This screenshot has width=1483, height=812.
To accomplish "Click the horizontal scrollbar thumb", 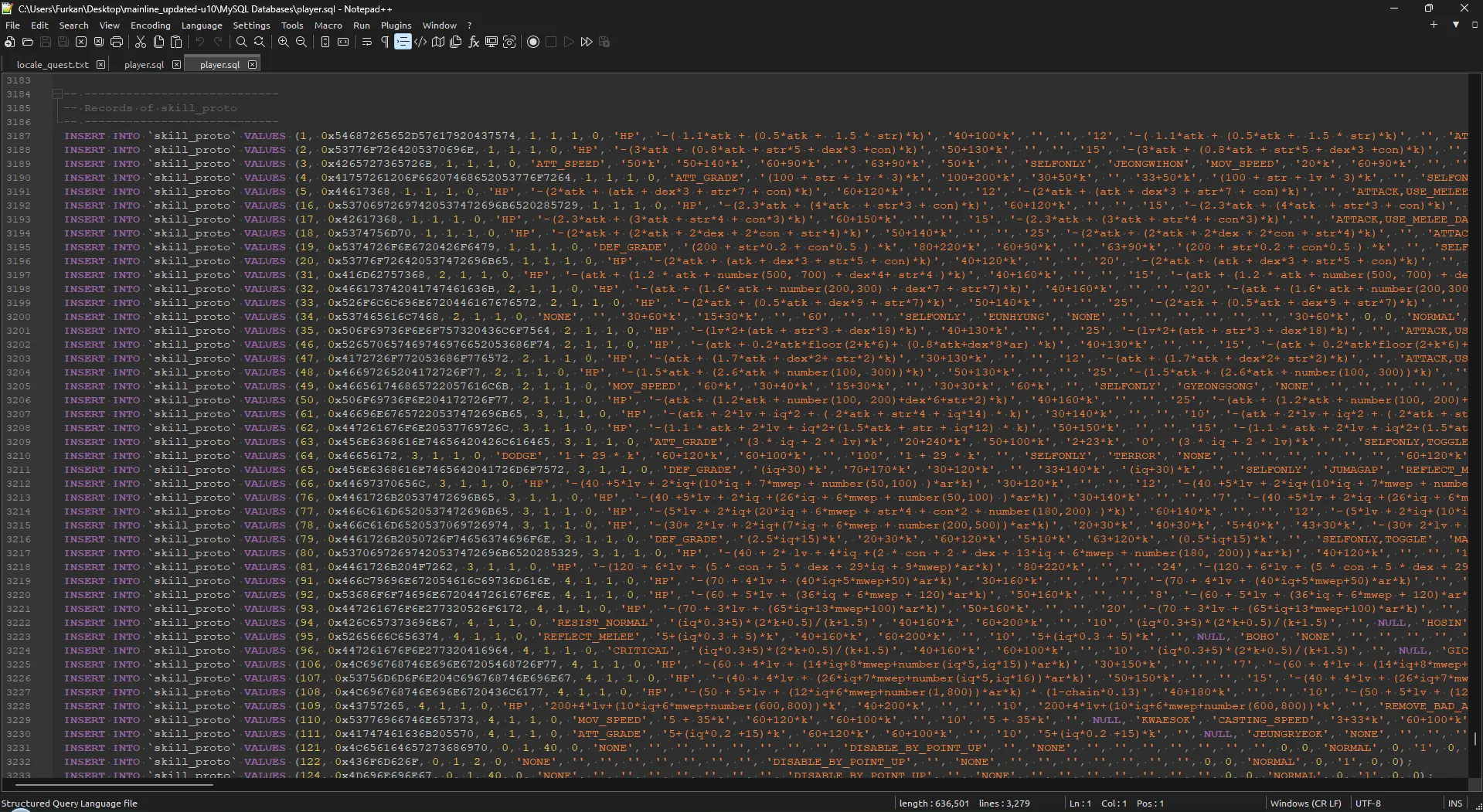I will (108, 785).
